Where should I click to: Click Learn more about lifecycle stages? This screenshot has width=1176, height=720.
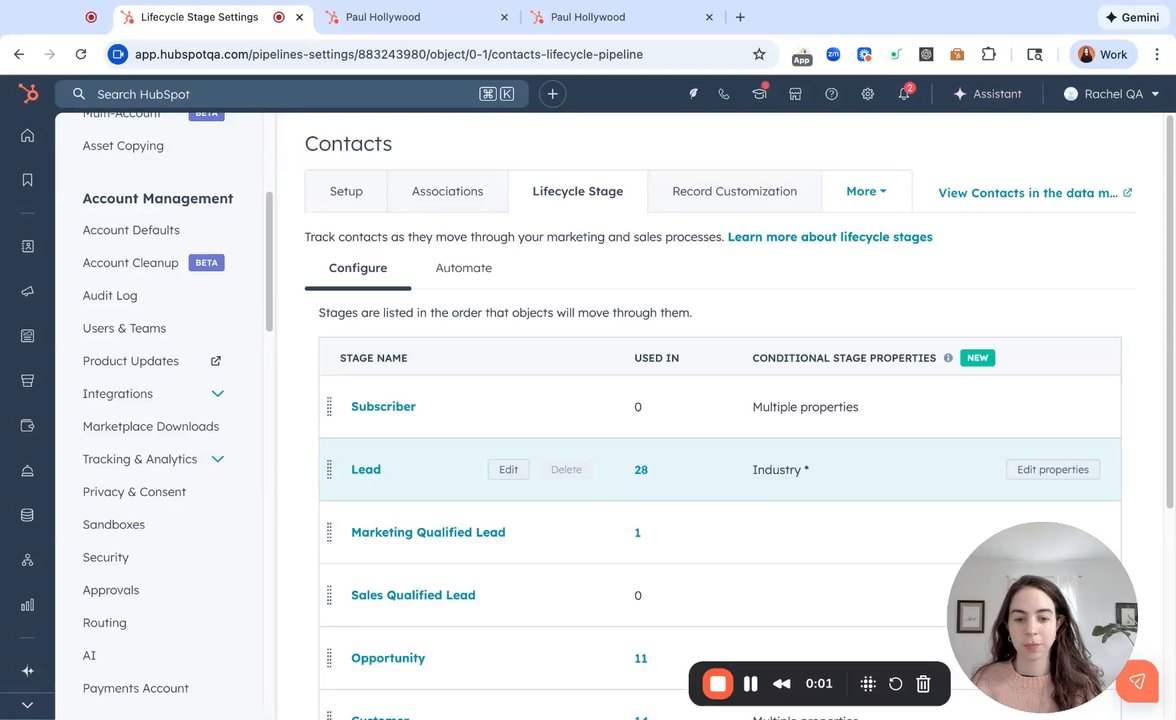(830, 237)
